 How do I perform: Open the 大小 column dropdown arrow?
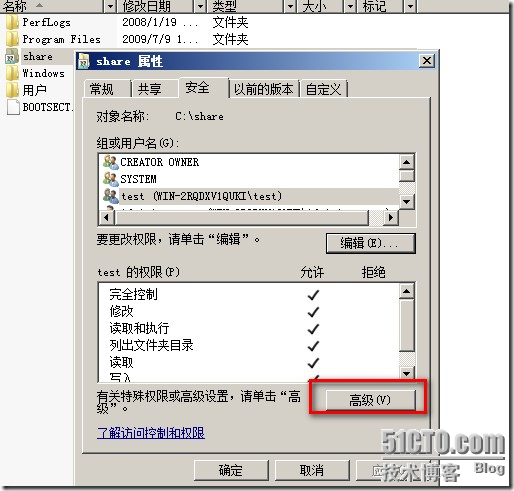350,6
